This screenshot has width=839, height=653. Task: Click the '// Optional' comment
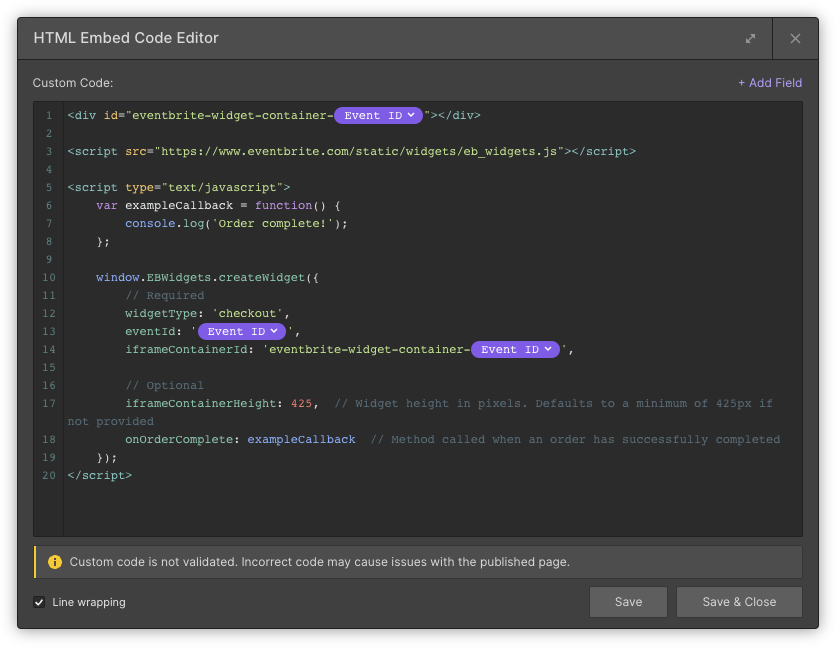(164, 385)
